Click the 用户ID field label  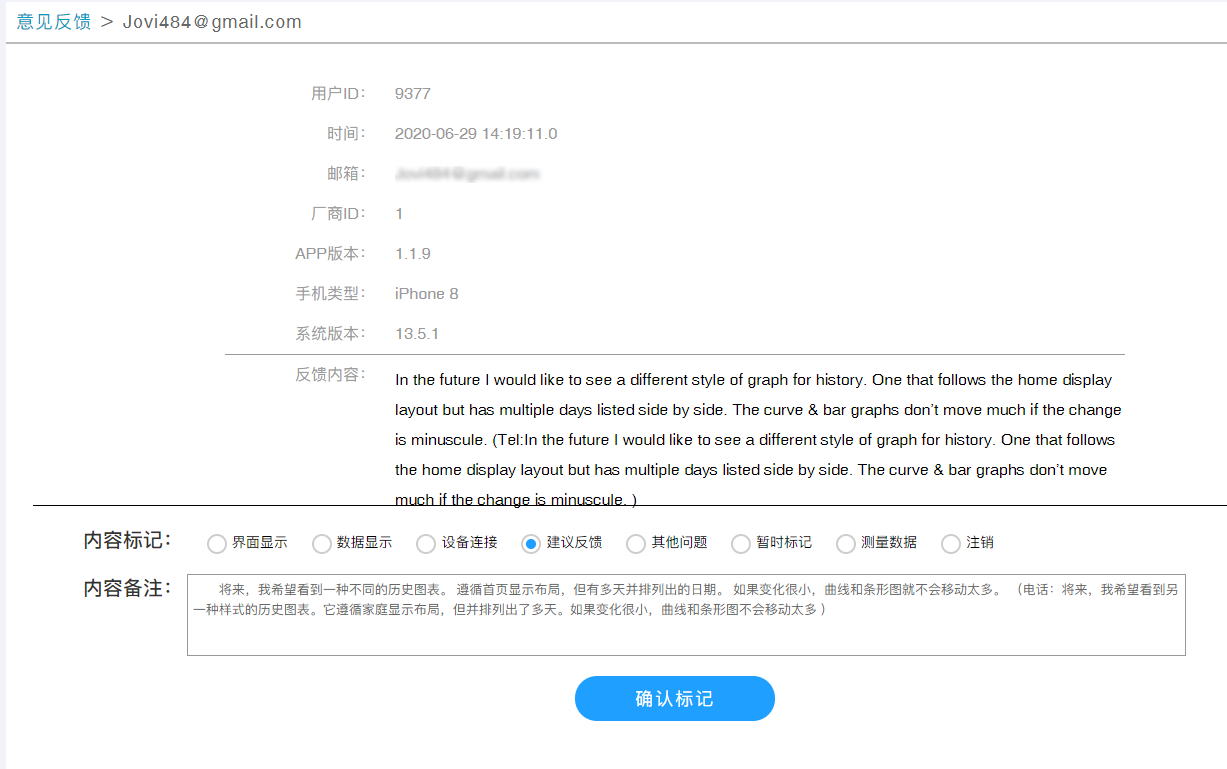click(338, 93)
